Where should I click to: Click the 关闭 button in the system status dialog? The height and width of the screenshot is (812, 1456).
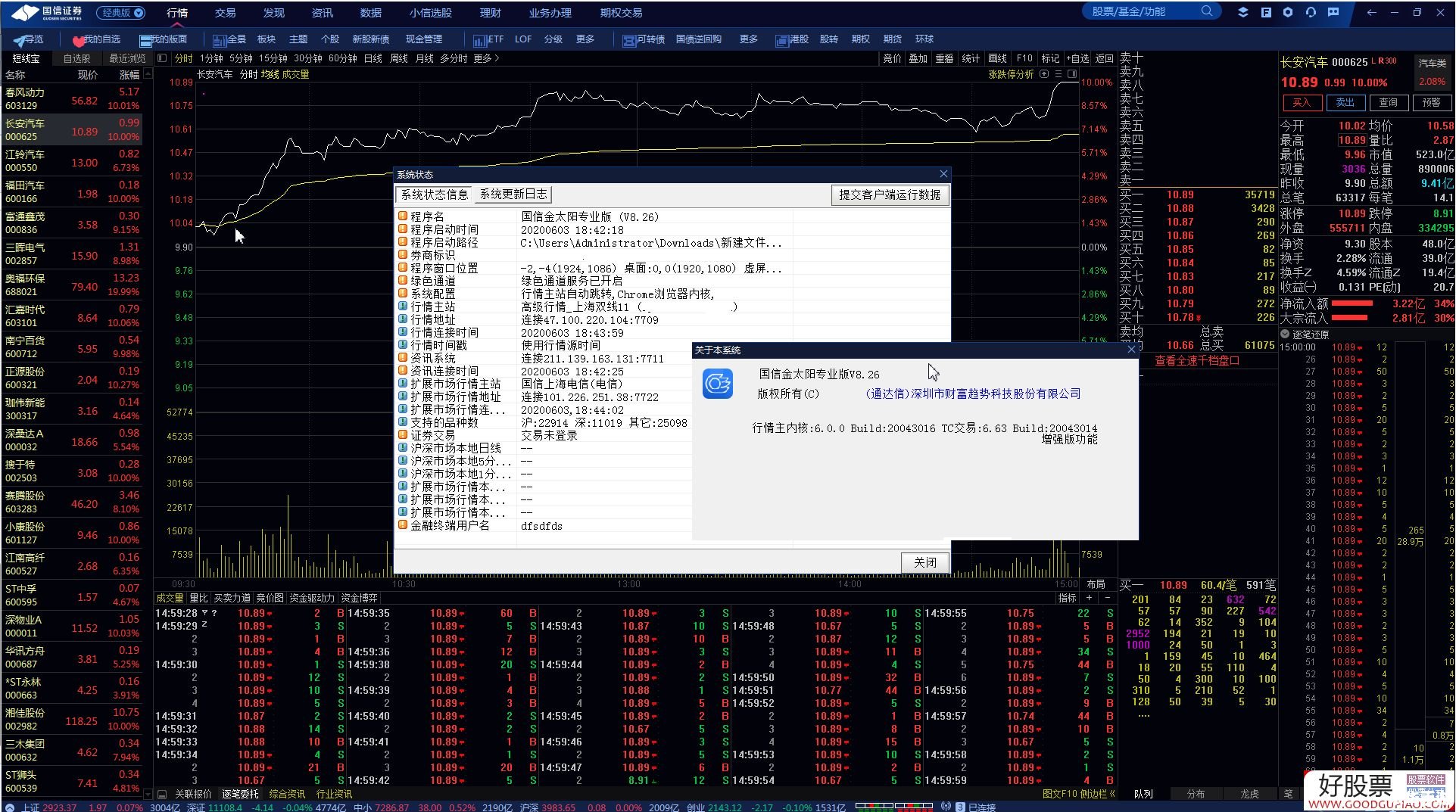pyautogui.click(x=924, y=562)
